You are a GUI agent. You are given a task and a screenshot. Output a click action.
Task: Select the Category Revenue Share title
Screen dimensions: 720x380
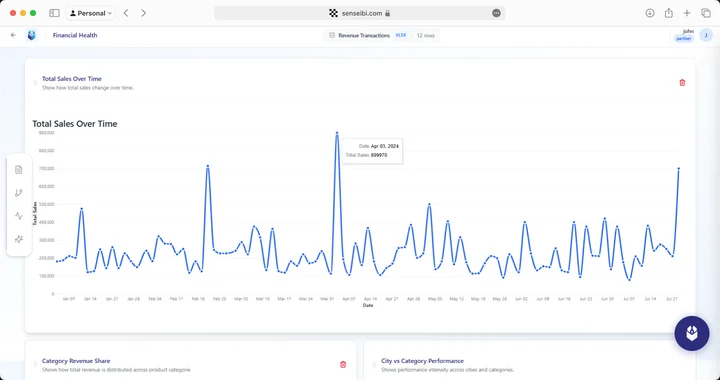tap(76, 361)
